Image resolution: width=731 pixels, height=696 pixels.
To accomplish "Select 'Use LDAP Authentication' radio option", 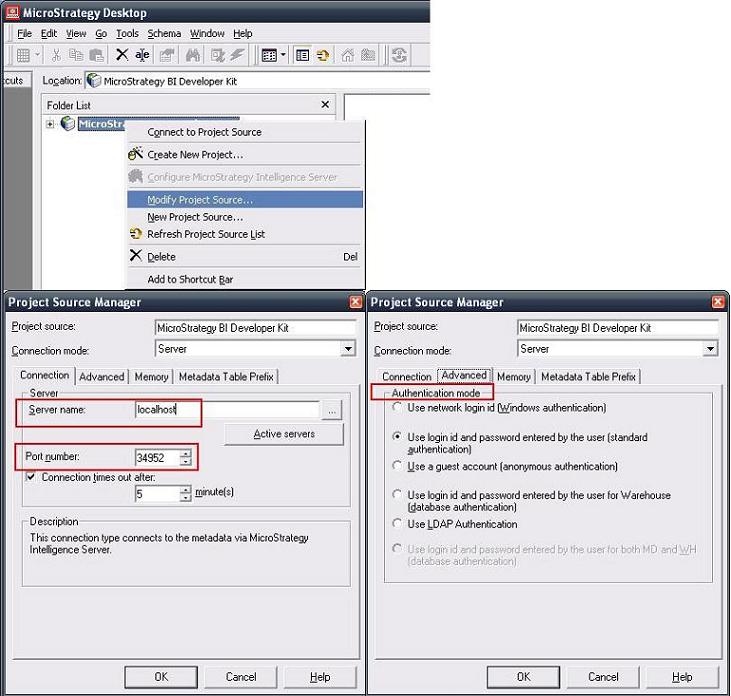I will tap(399, 524).
